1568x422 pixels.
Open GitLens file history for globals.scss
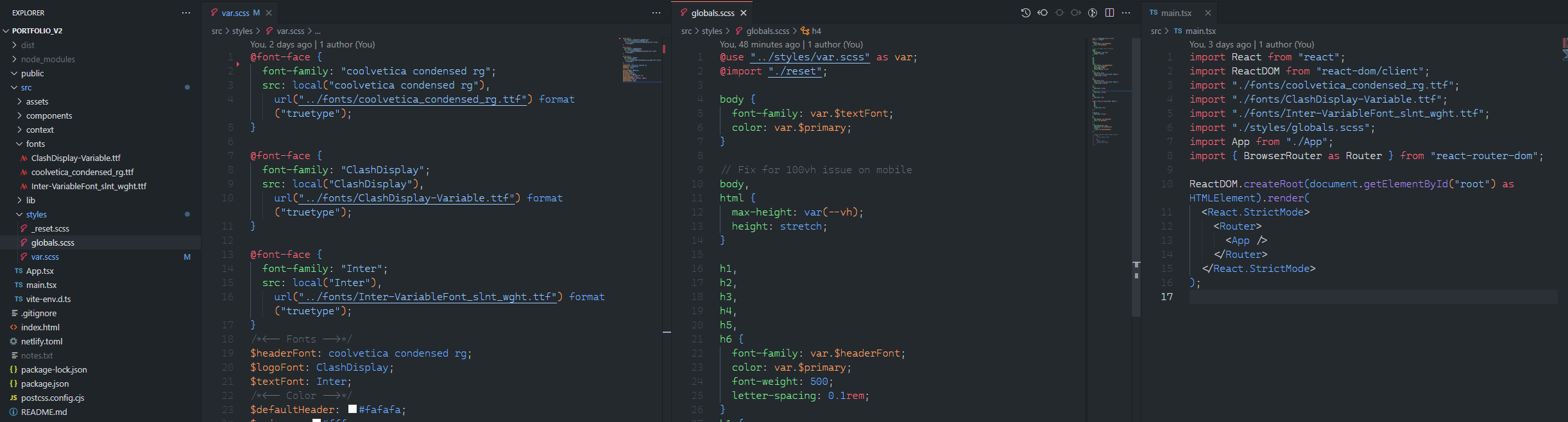[1025, 13]
